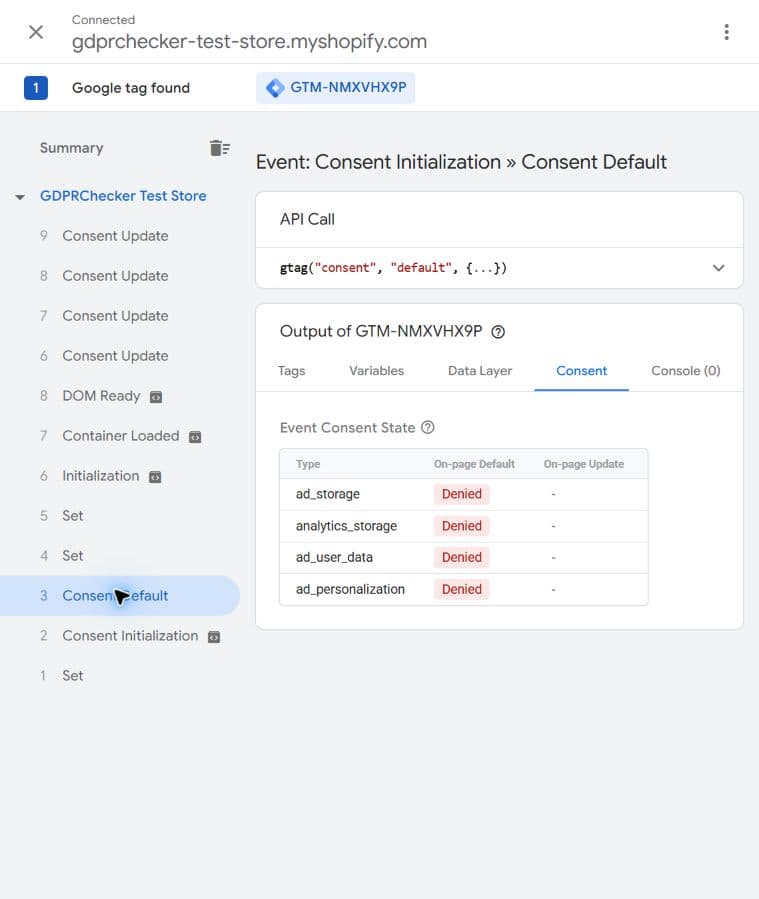The width and height of the screenshot is (759, 899).
Task: Select GDPRChecker Test Store page
Action: 123,196
